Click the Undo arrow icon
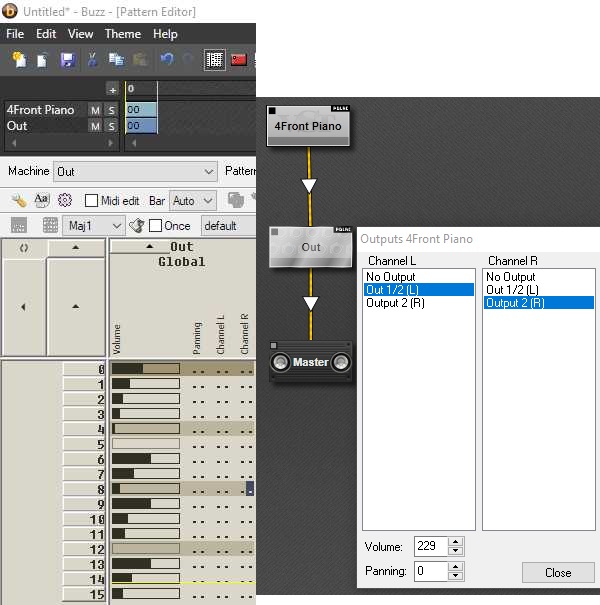Viewport: 600px width, 605px height. 166,60
